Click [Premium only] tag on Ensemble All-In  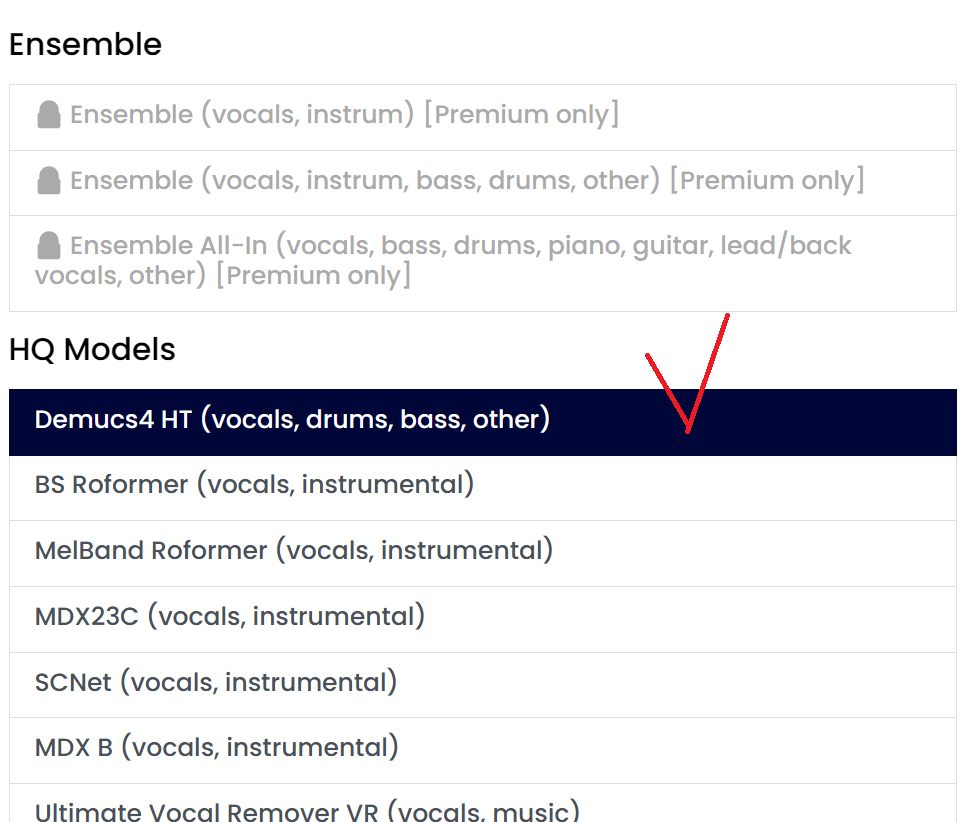point(313,276)
